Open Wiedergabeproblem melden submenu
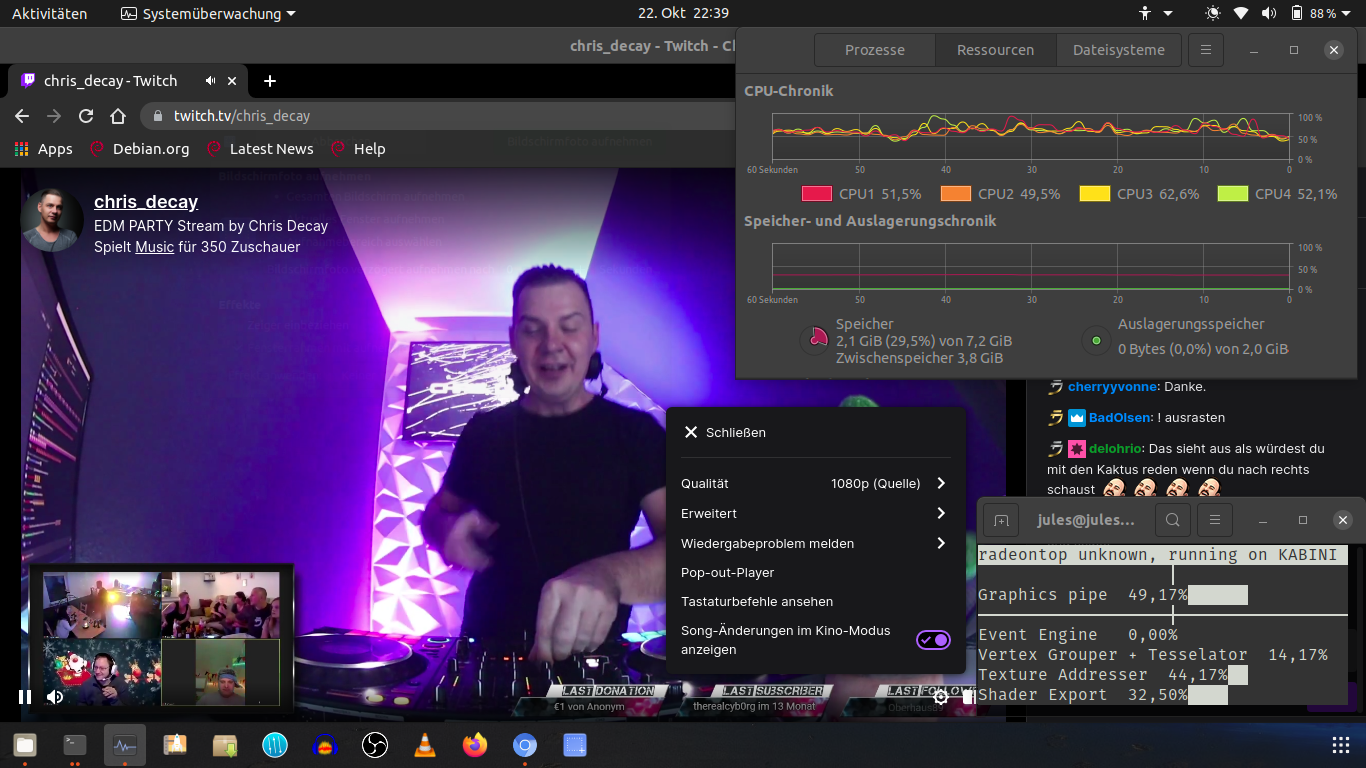Screen dimensions: 1366x768 point(815,543)
